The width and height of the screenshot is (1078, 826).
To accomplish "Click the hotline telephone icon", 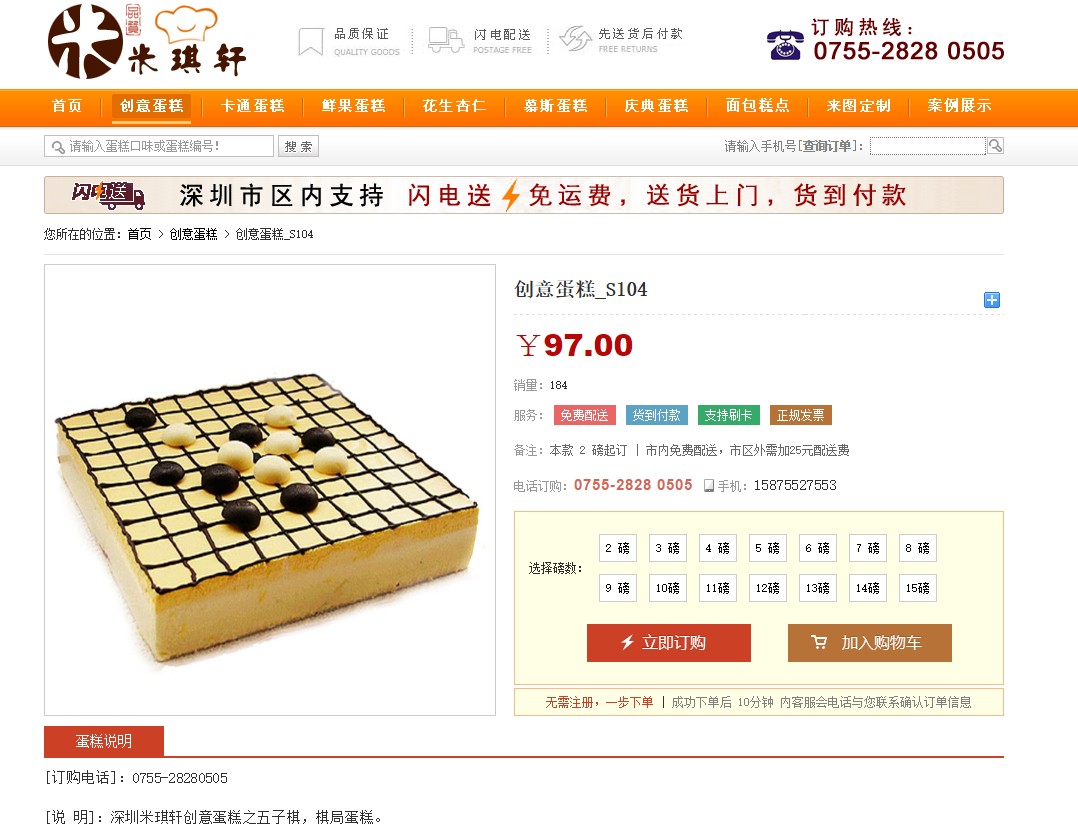I will pyautogui.click(x=785, y=45).
